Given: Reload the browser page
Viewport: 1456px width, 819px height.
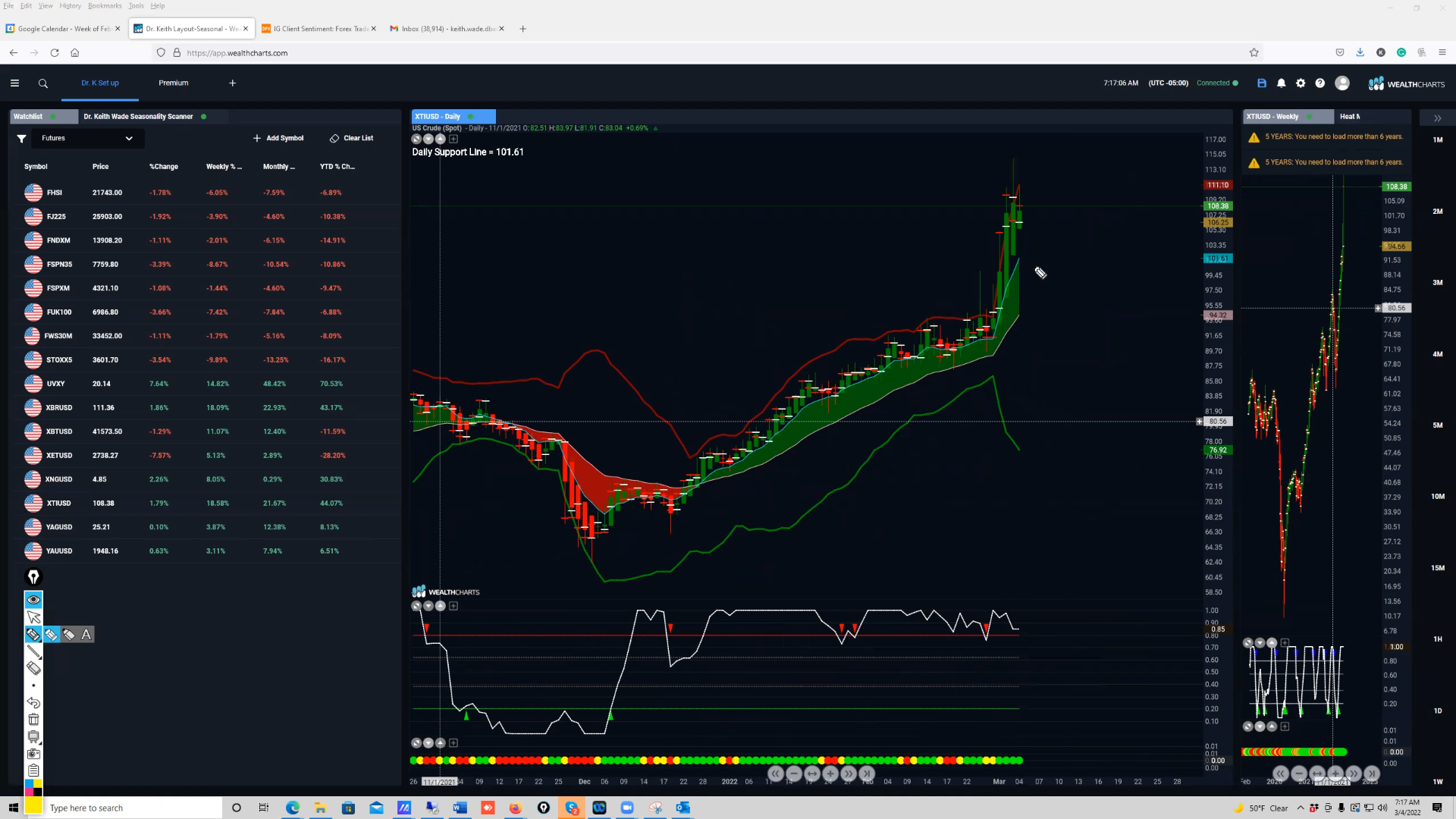Looking at the screenshot, I should 55,53.
